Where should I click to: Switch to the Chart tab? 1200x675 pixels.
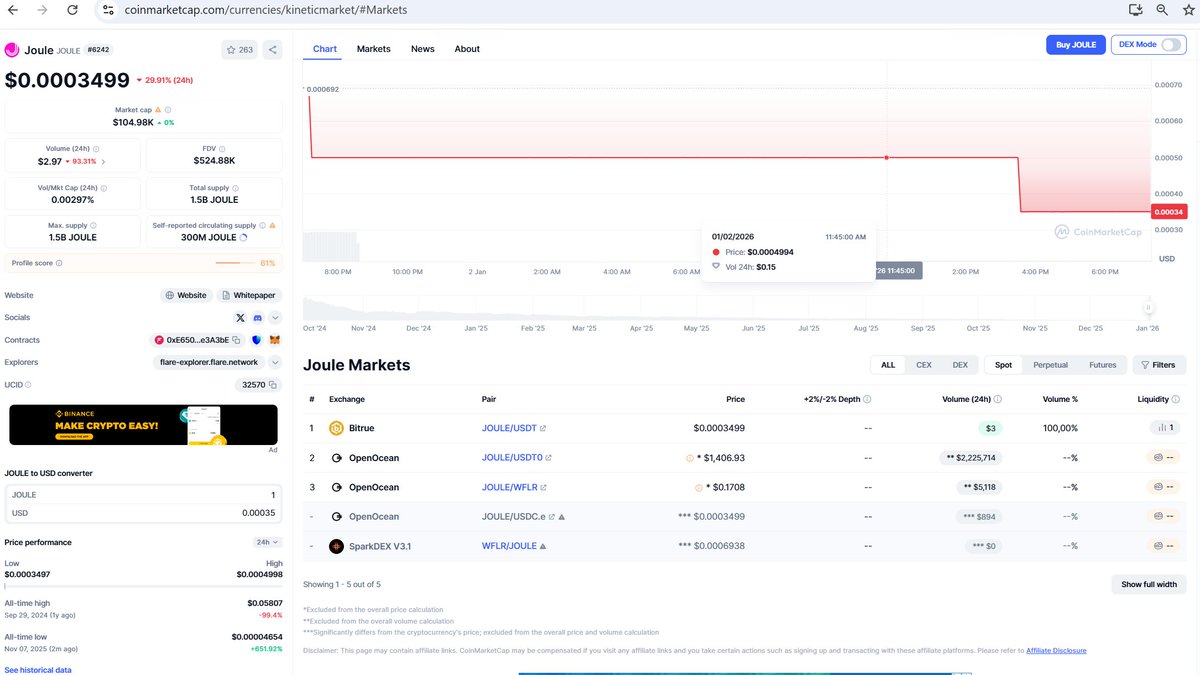click(x=325, y=49)
